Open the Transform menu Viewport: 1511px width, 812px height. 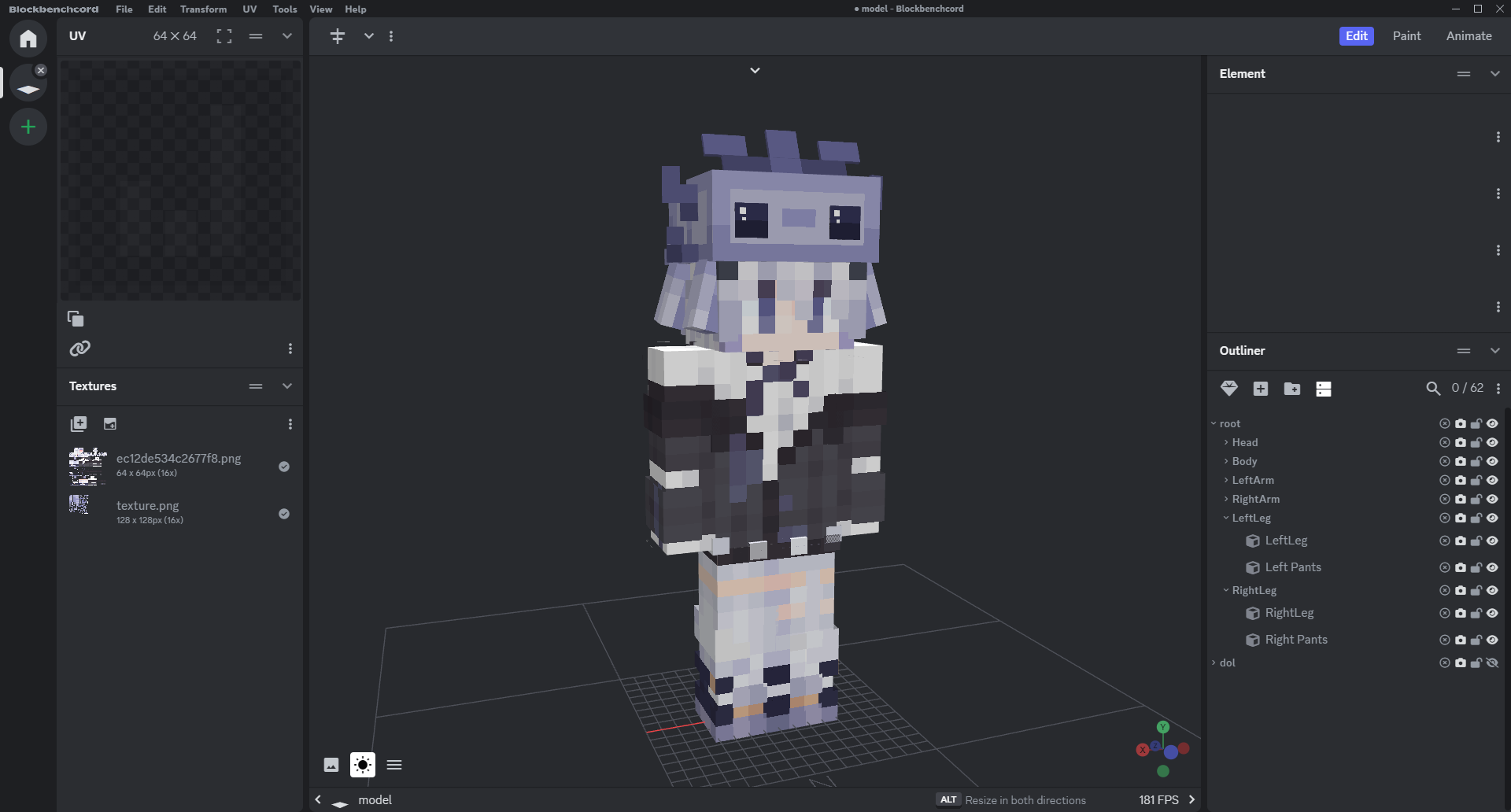pyautogui.click(x=203, y=9)
